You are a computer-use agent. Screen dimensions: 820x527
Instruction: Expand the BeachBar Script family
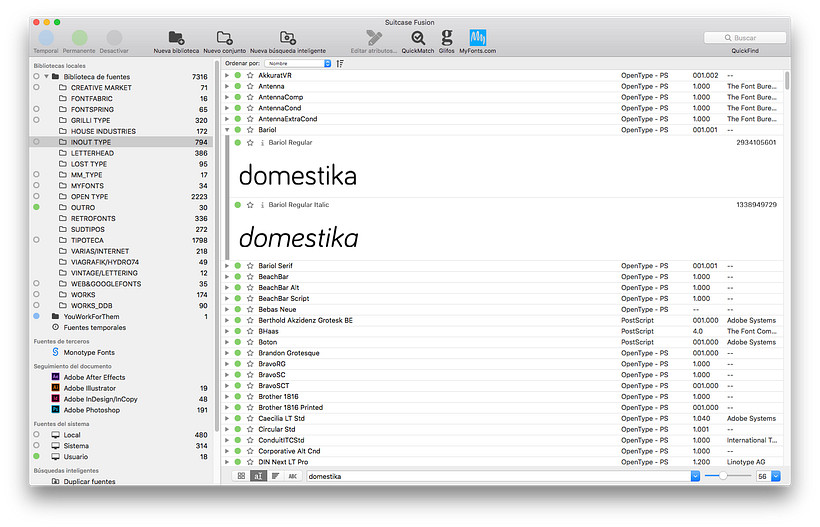coord(227,299)
